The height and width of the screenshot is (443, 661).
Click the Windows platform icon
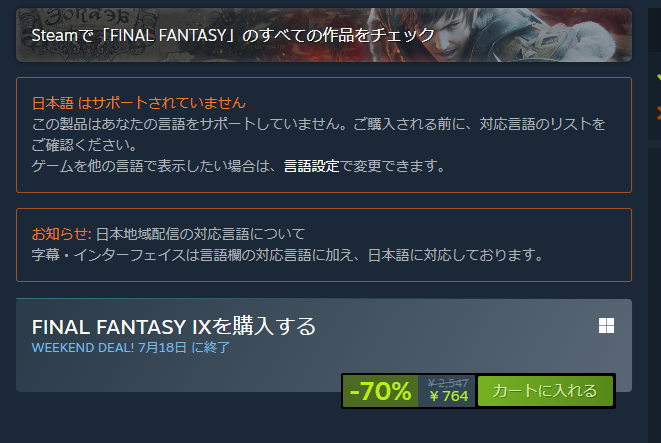(606, 326)
